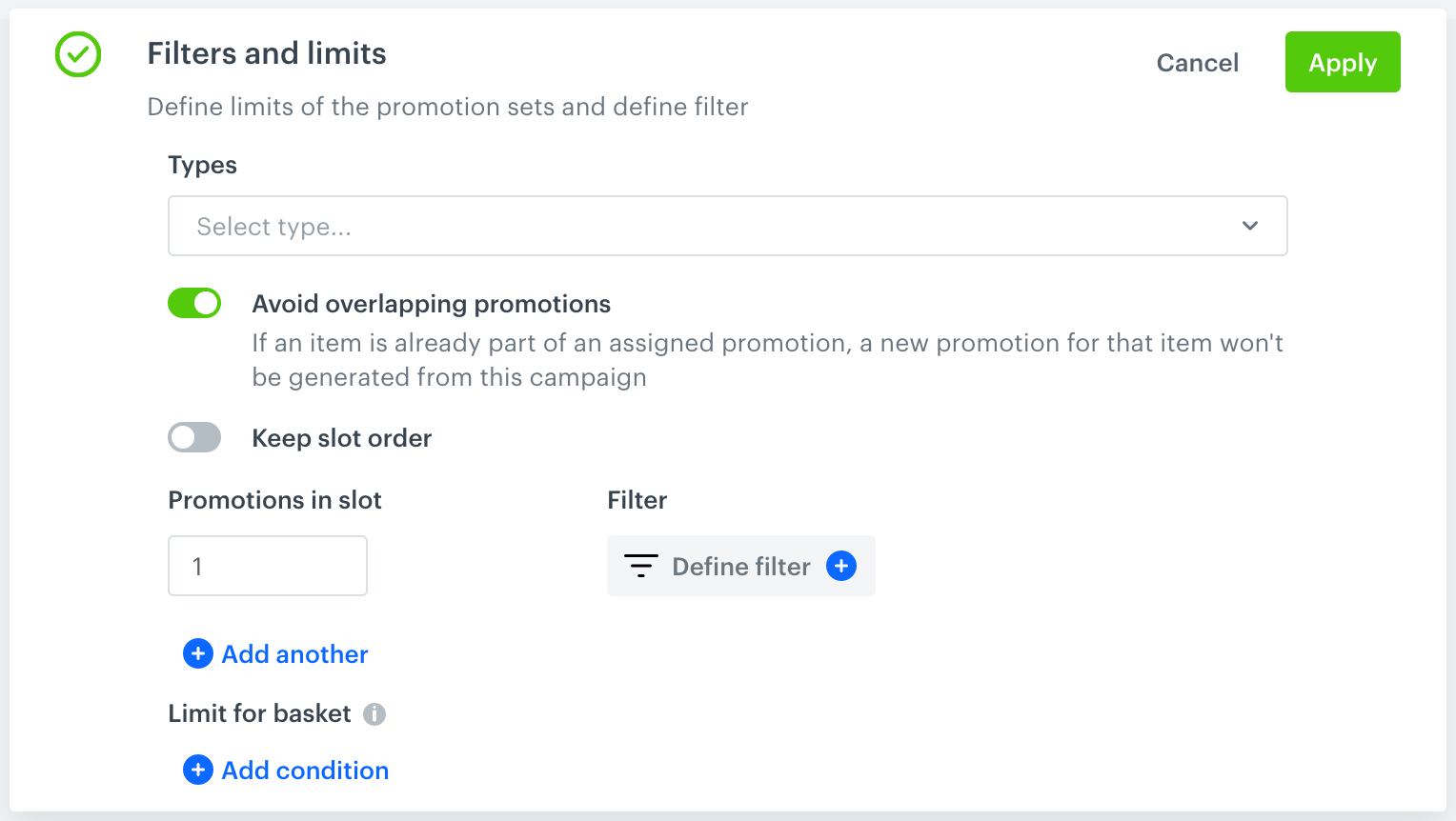Apply the filters and limits settings
This screenshot has height=821, width=1456.
[x=1343, y=62]
